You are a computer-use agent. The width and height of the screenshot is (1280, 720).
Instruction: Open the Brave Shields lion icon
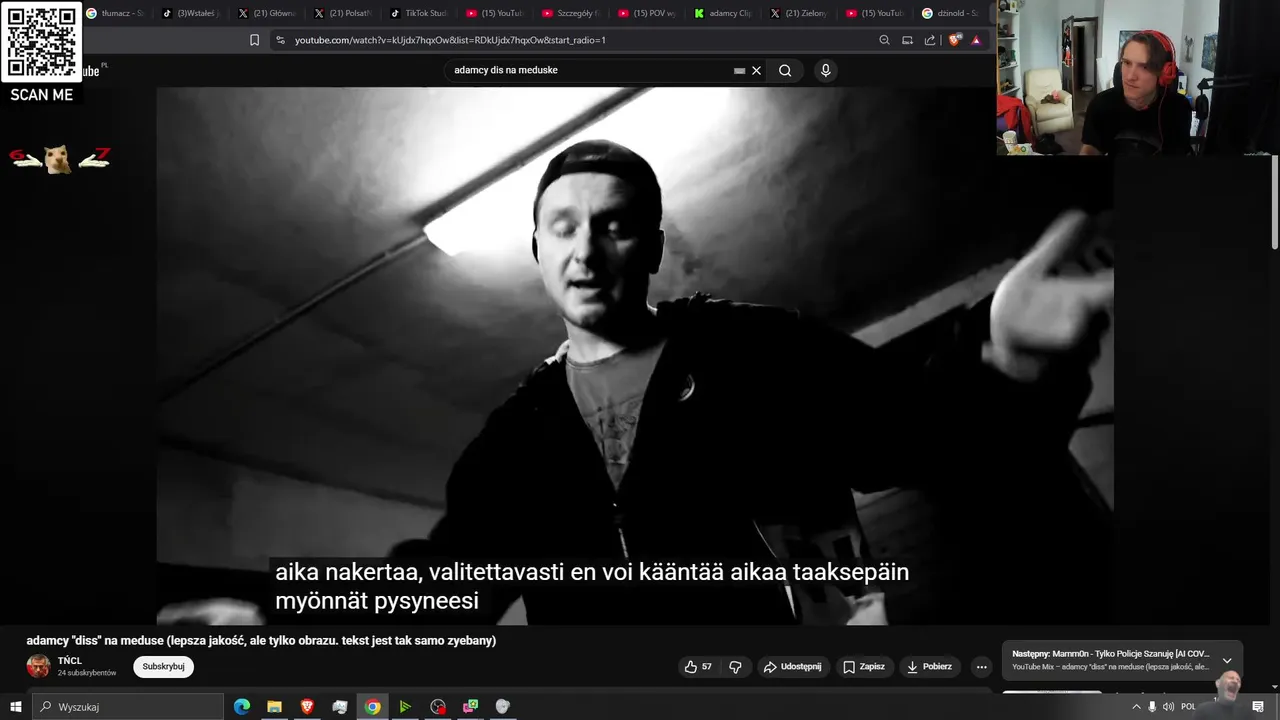954,40
